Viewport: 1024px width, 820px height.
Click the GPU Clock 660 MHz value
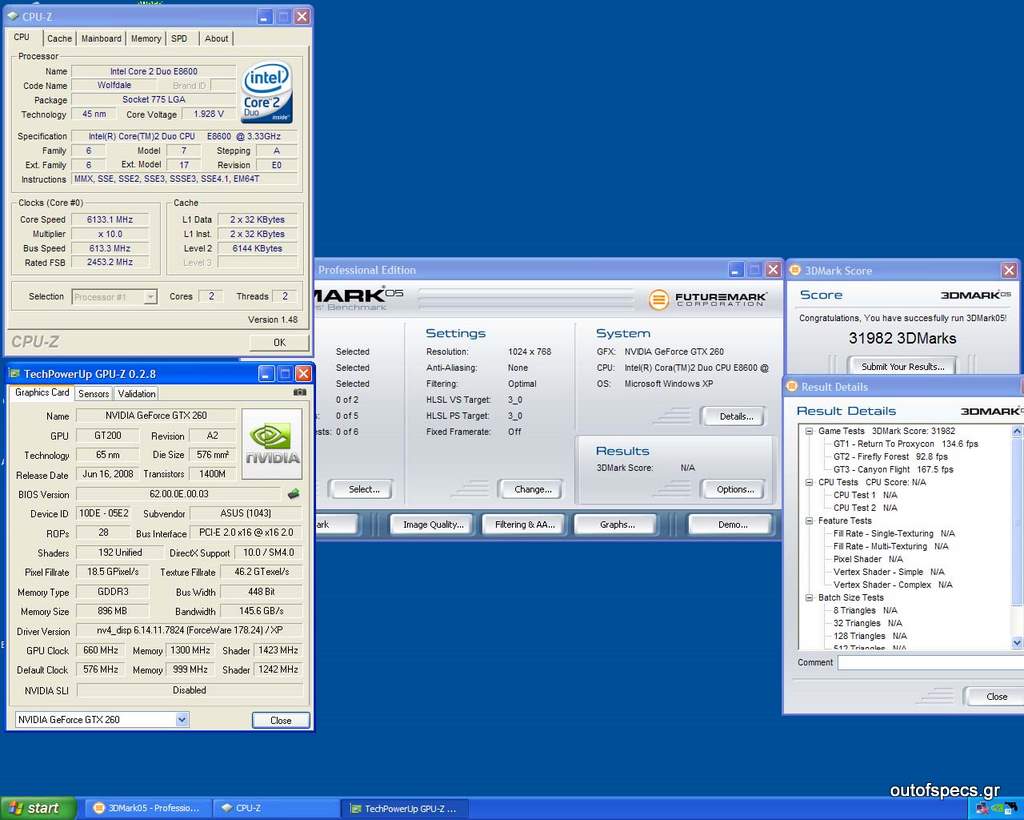[x=101, y=650]
